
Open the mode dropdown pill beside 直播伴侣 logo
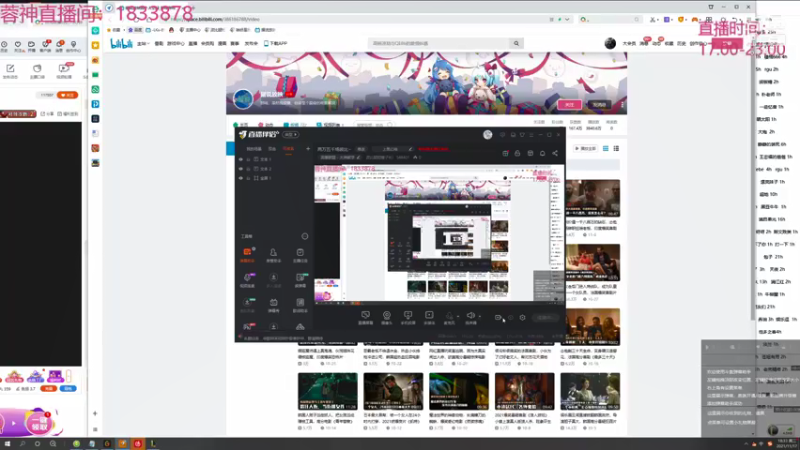click(x=291, y=135)
